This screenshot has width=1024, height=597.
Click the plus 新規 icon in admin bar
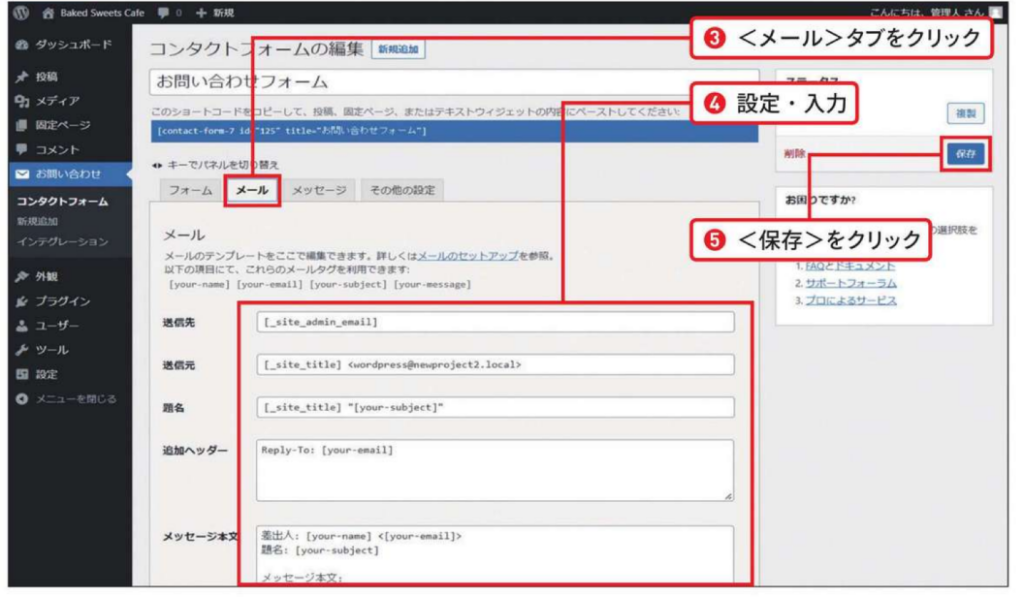[201, 12]
